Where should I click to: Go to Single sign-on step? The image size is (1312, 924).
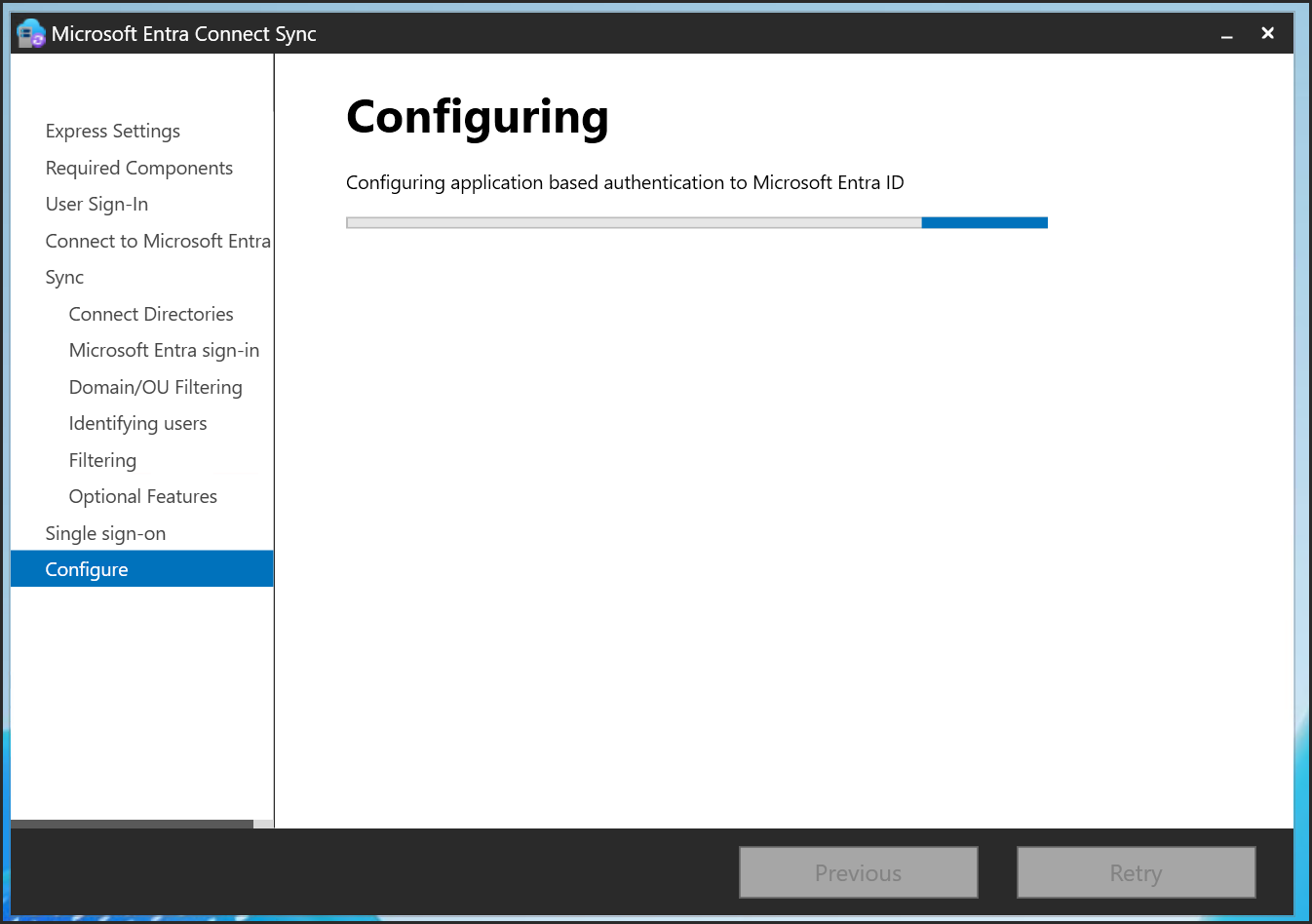105,533
